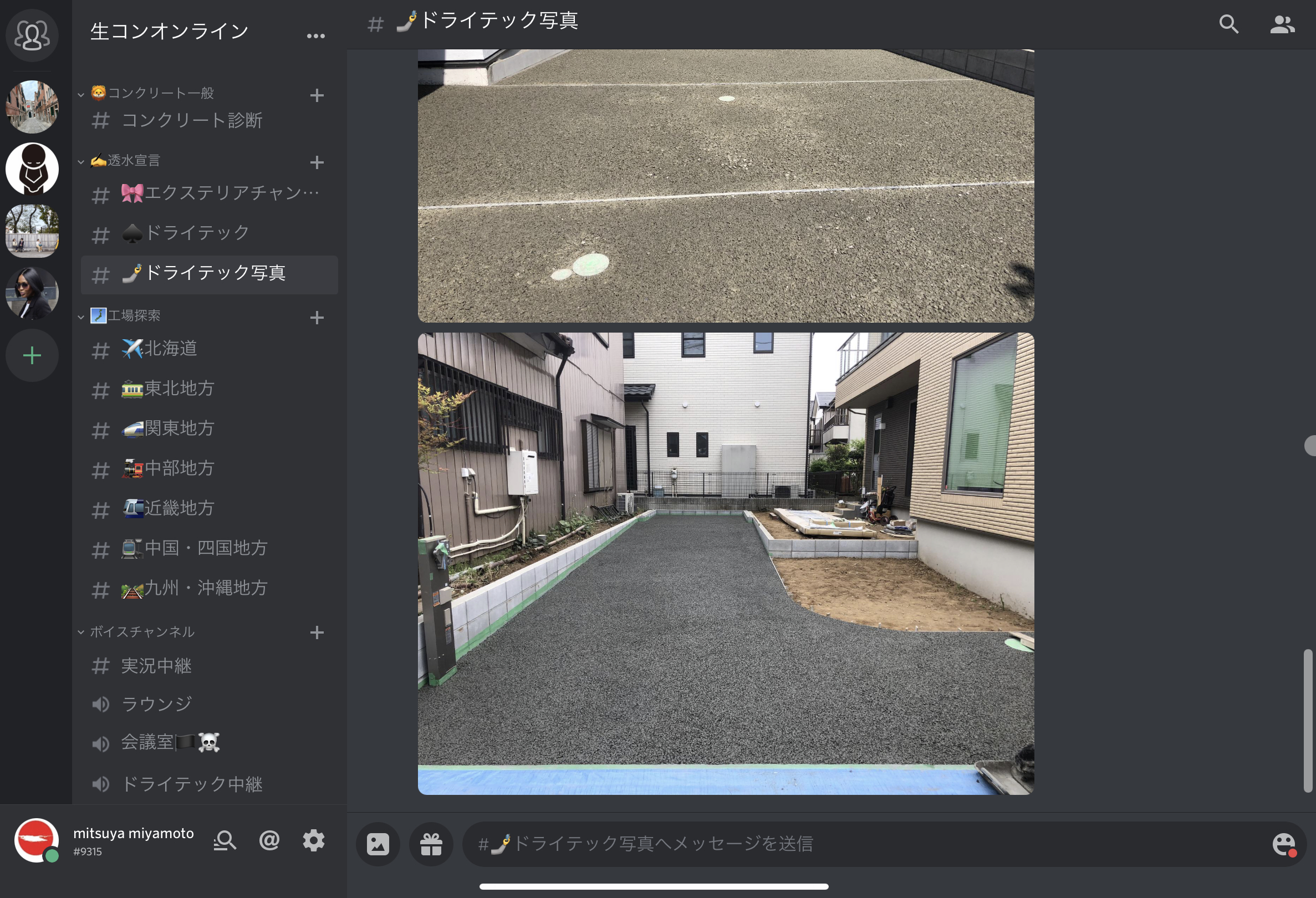Collapse the 透水宣言 category
Viewport: 1316px width, 898px height.
point(81,162)
